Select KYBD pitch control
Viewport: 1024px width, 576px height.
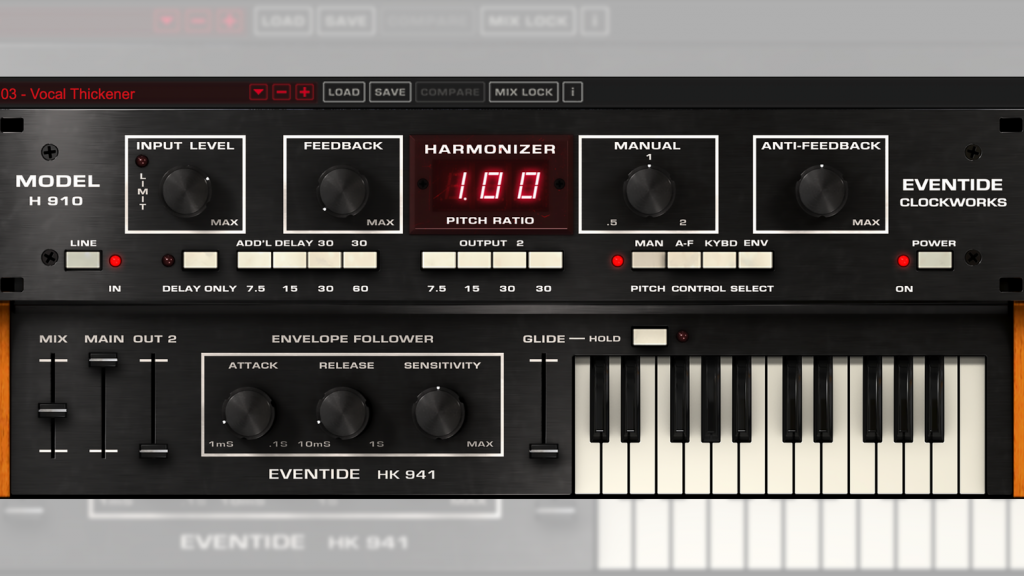point(720,260)
